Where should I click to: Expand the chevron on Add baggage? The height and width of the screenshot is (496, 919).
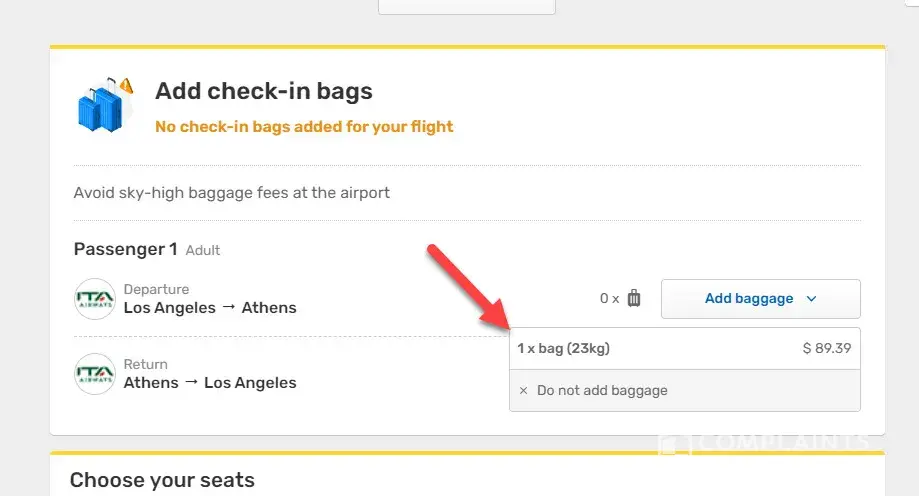(812, 299)
